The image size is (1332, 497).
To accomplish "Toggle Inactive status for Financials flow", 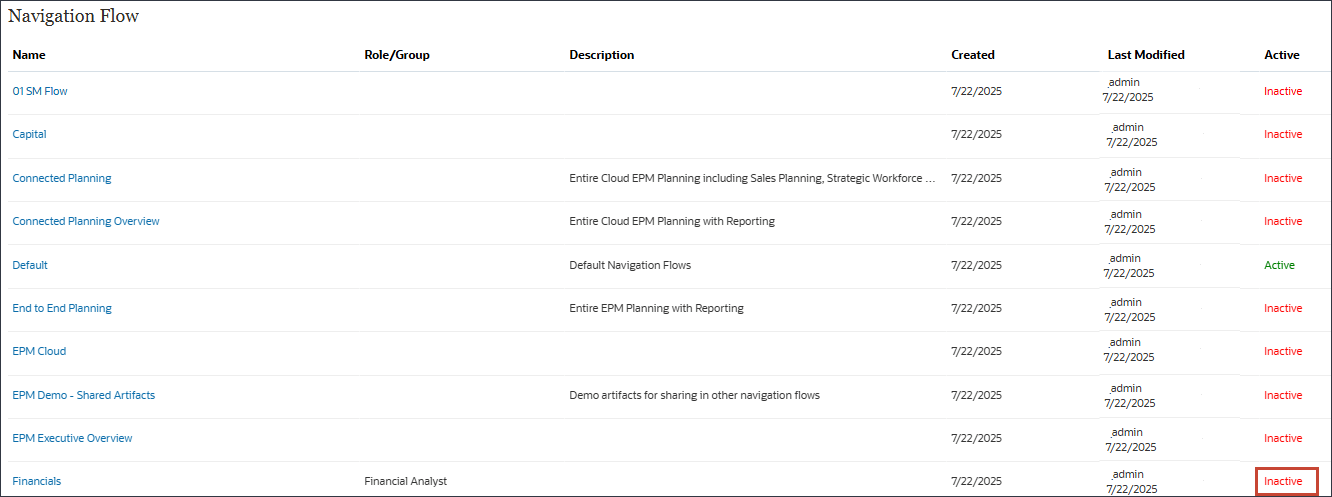I will [1283, 481].
